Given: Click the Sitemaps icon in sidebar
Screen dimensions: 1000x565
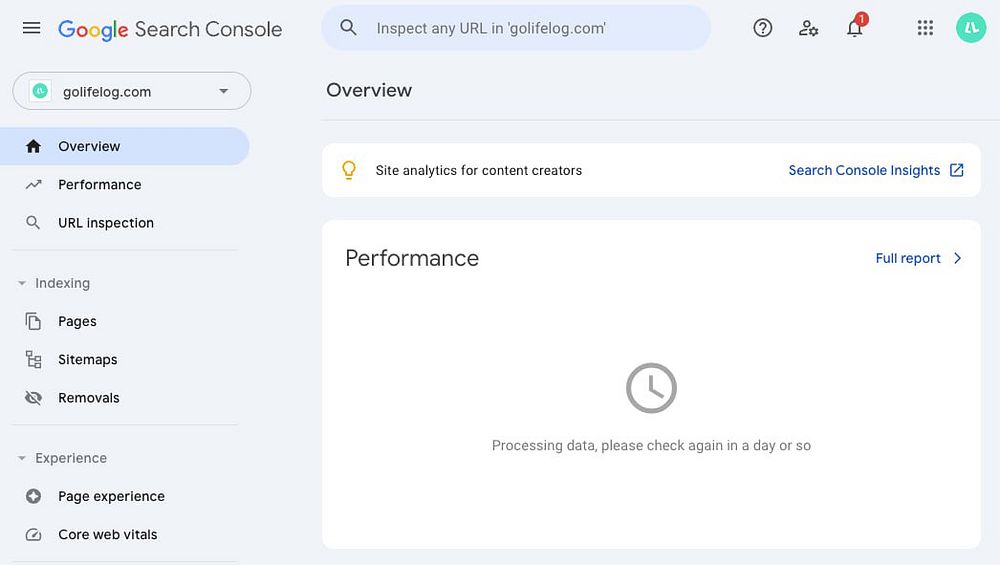Looking at the screenshot, I should click(34, 360).
